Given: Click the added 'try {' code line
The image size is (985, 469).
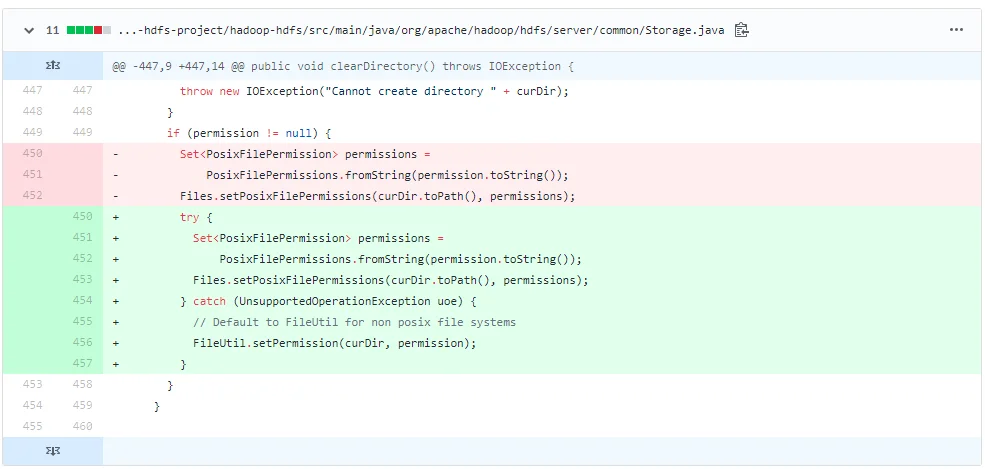Looking at the screenshot, I should (190, 217).
